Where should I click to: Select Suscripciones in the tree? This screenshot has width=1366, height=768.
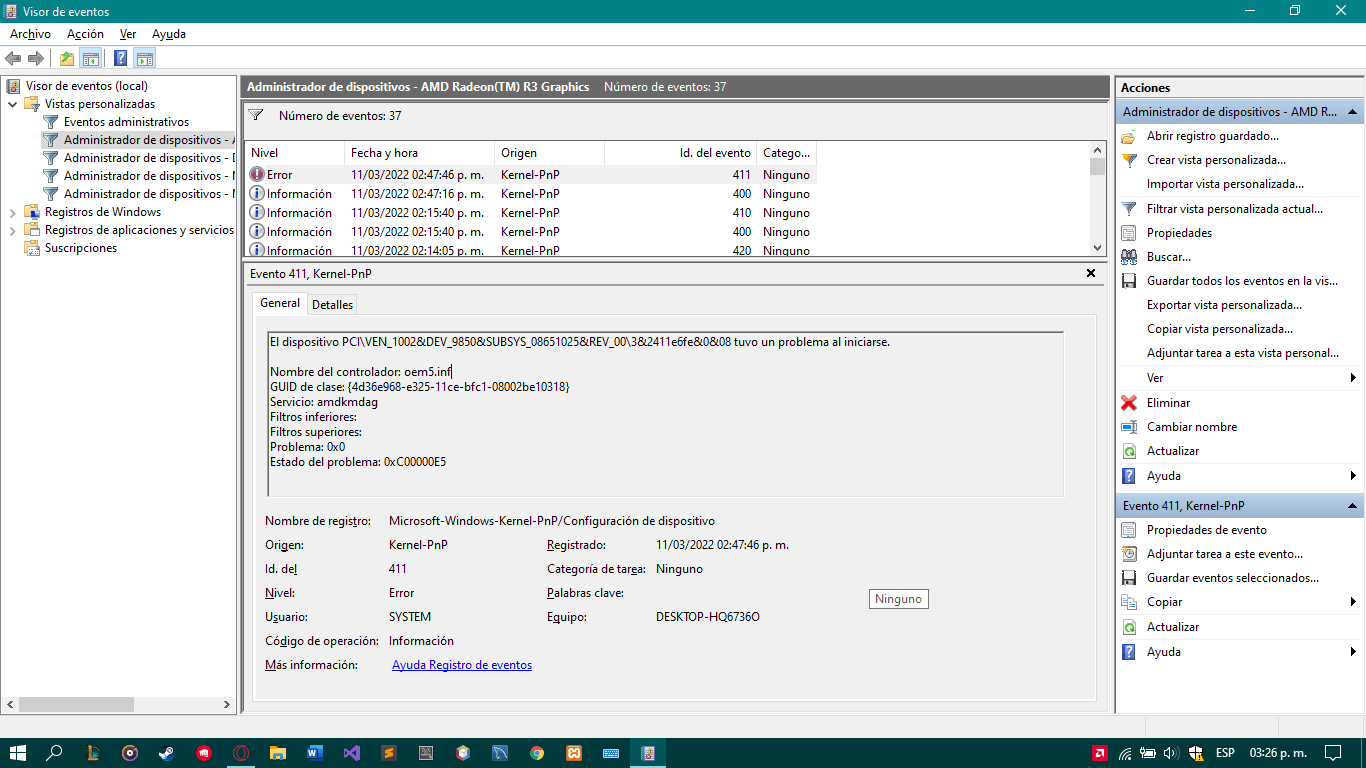[x=81, y=248]
